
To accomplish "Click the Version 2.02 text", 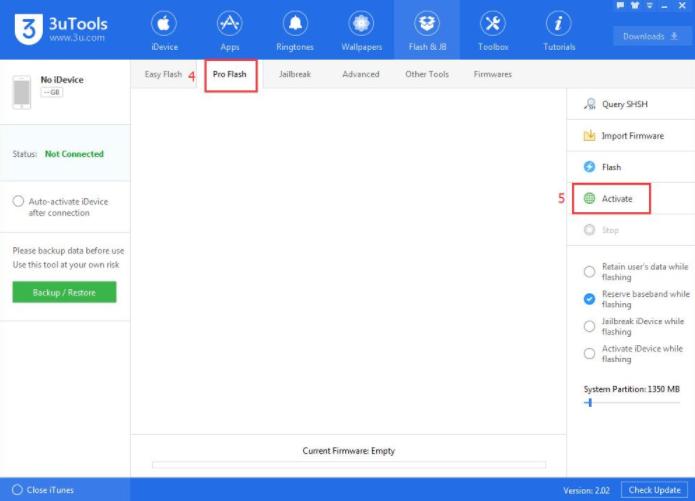I will coord(586,490).
